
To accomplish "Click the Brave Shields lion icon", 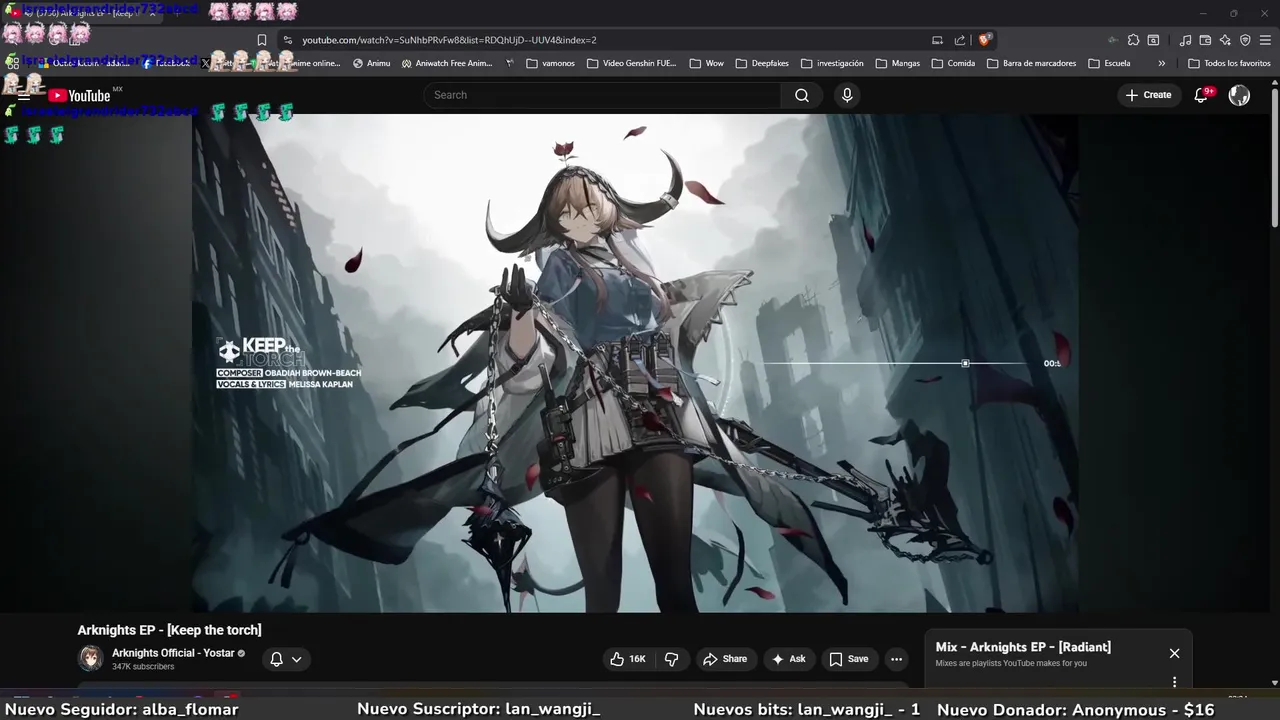I will click(x=985, y=40).
